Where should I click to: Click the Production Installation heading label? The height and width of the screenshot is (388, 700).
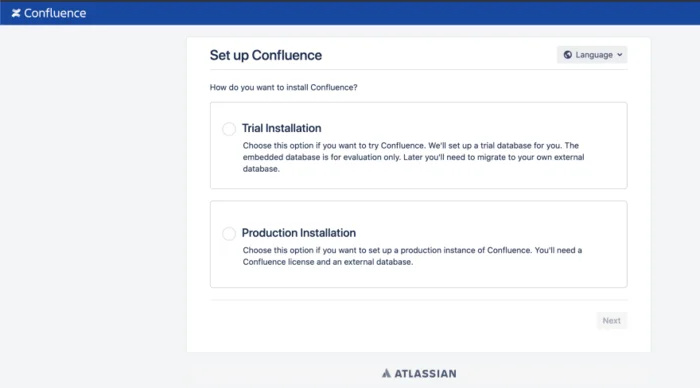click(299, 233)
